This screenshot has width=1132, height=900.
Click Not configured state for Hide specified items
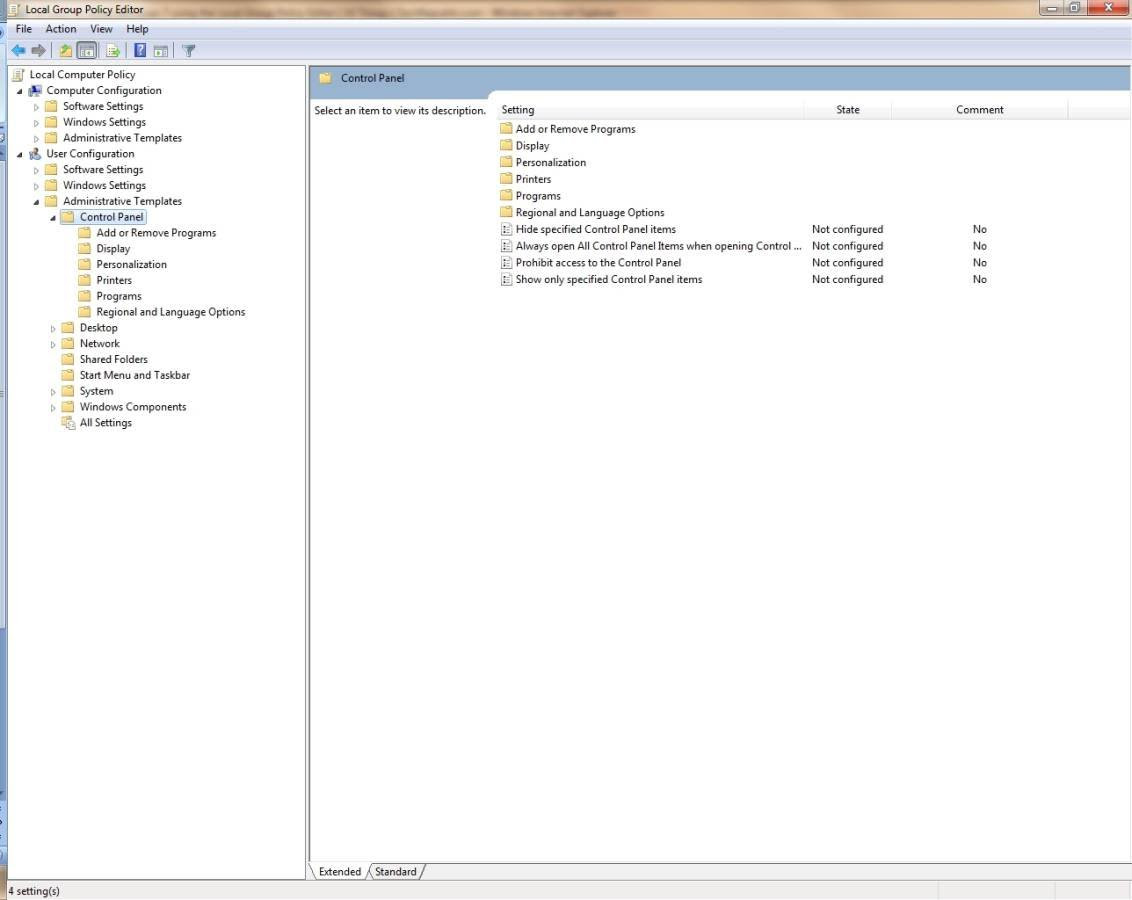[x=847, y=230]
